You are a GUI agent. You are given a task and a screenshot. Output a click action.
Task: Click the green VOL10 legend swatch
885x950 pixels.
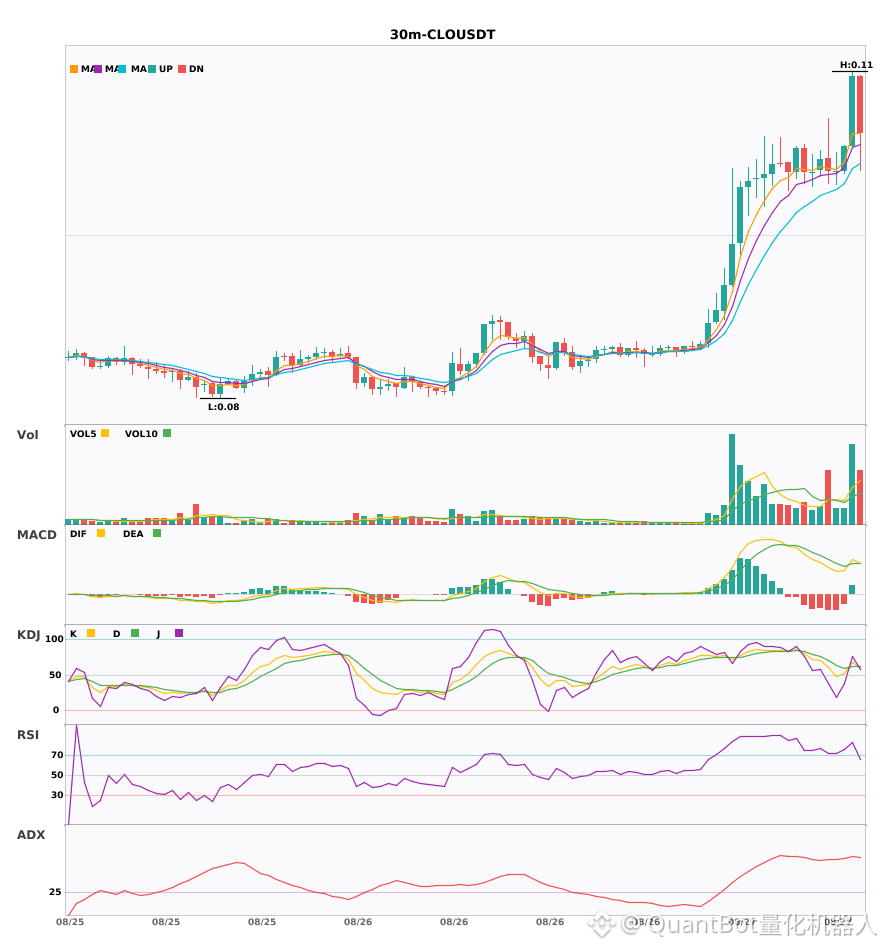[x=167, y=433]
